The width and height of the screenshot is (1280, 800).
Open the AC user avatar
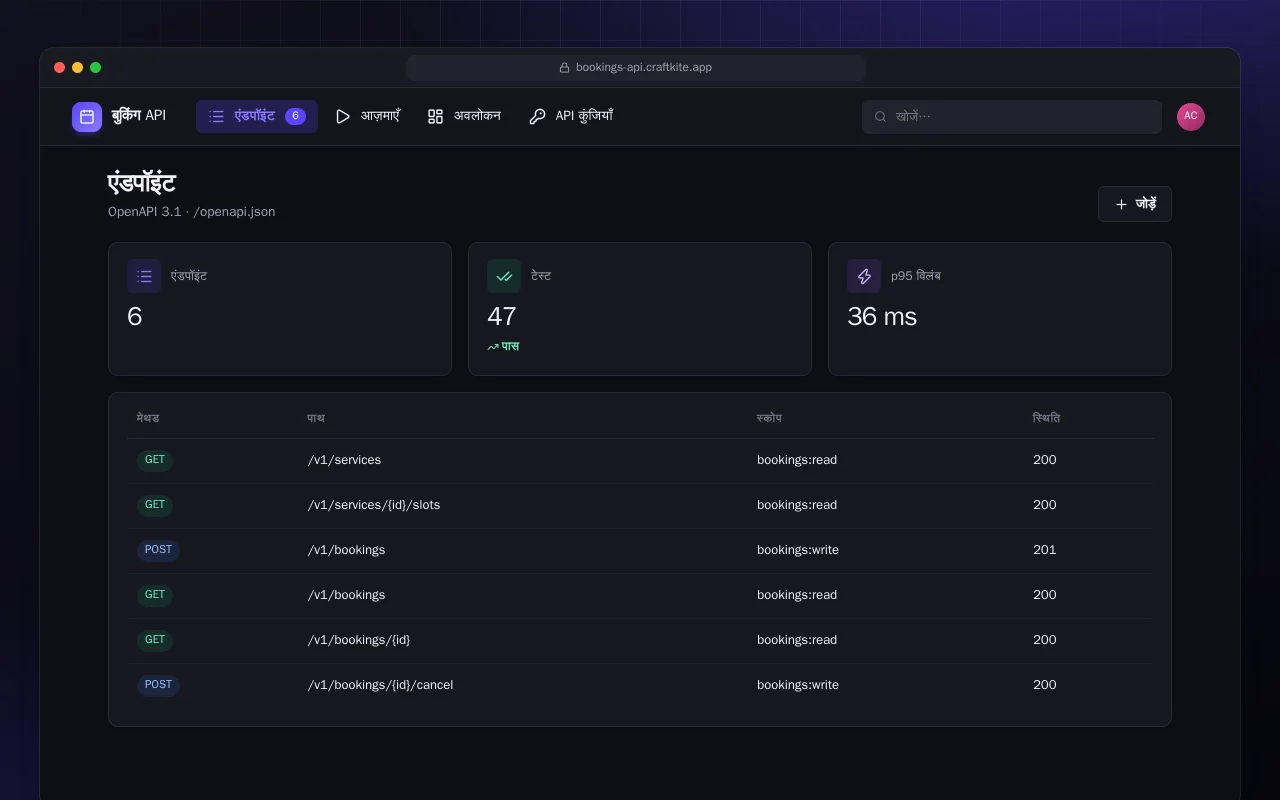tap(1191, 117)
